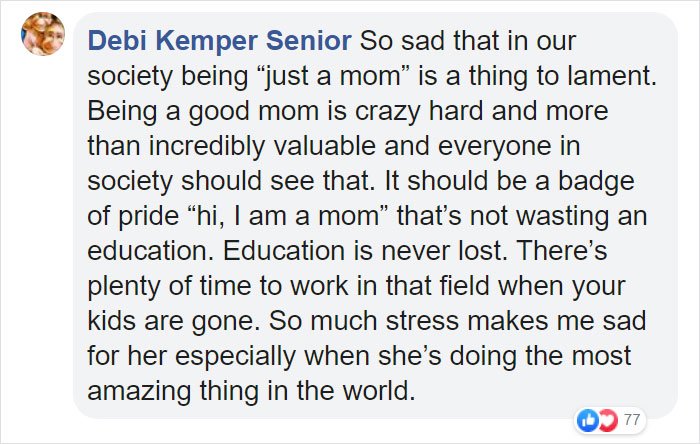Image resolution: width=700 pixels, height=444 pixels.
Task: Click the phrase "So much stress"
Action: click(x=364, y=321)
